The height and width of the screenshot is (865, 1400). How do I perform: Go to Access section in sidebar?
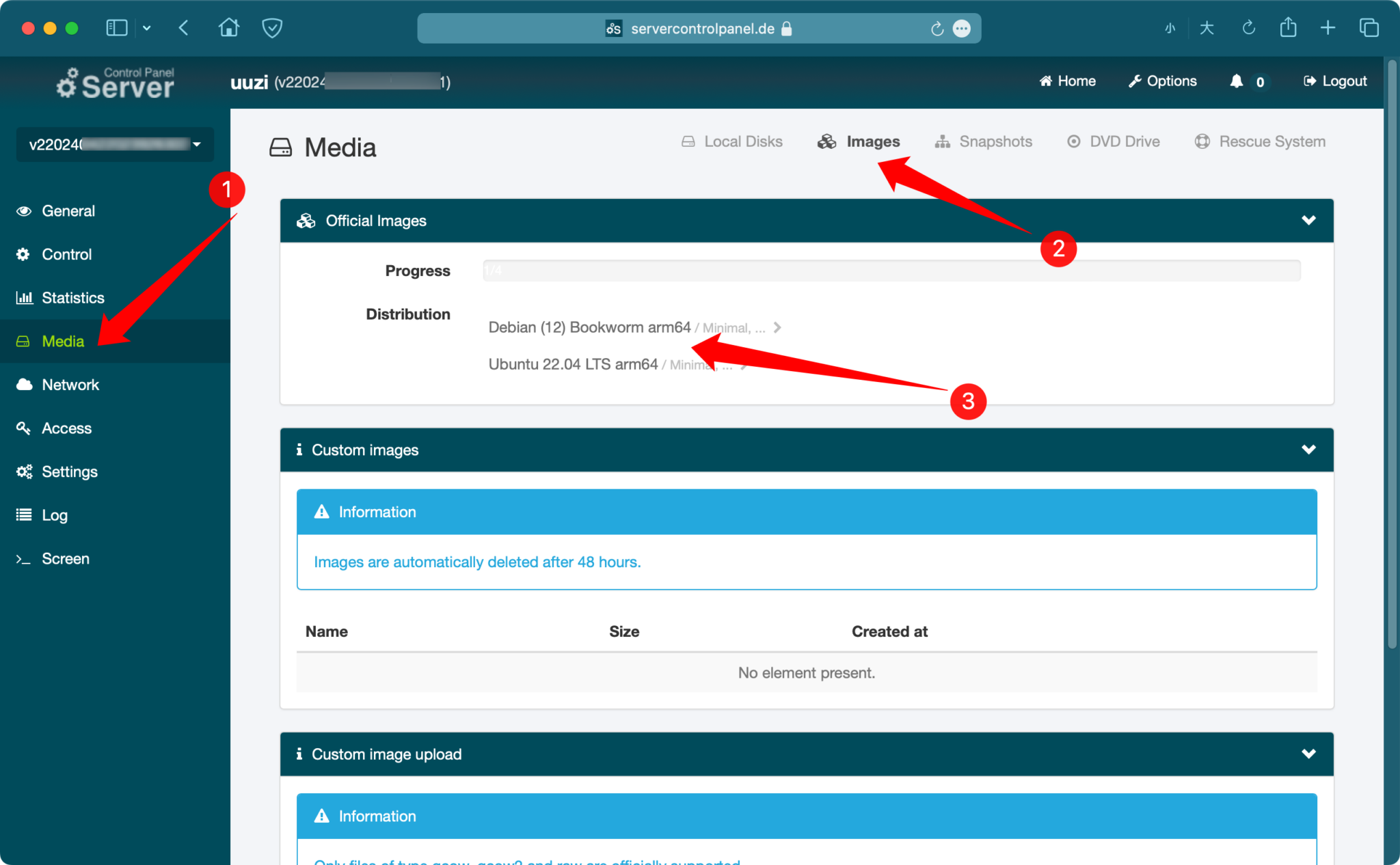[x=66, y=428]
